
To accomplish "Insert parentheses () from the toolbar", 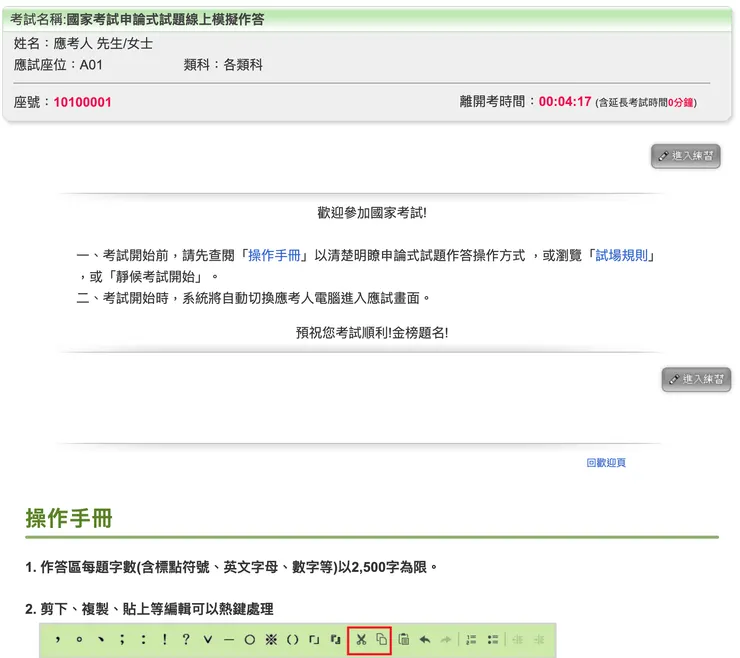I will click(x=293, y=640).
